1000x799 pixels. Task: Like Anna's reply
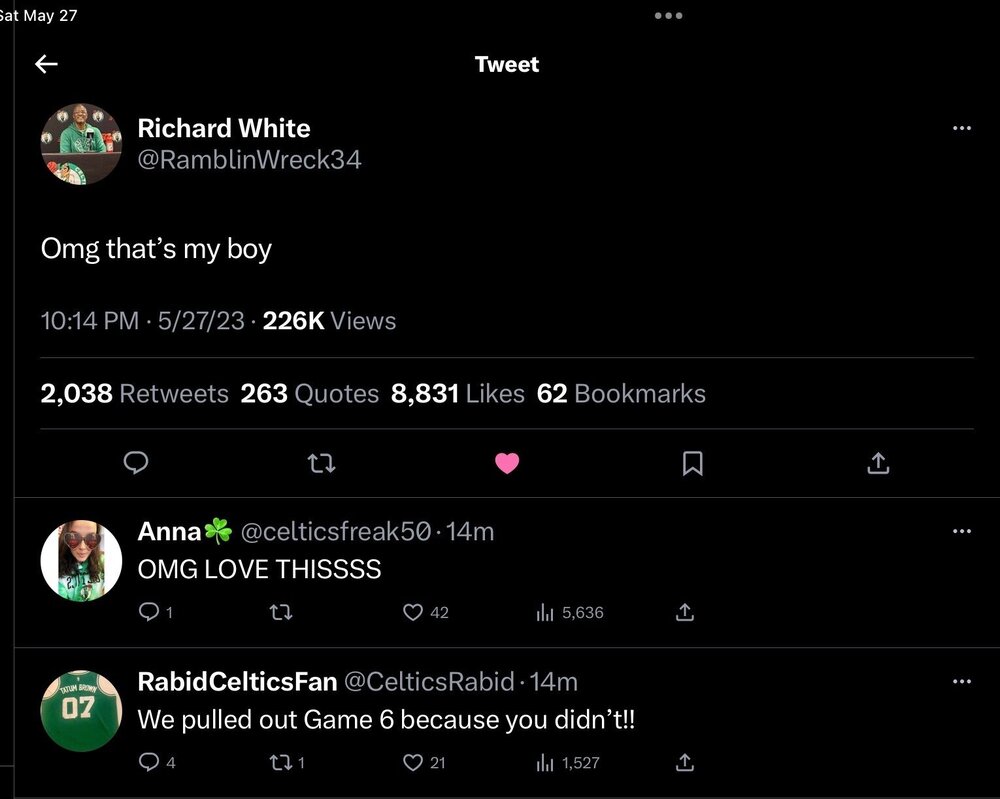pyautogui.click(x=413, y=612)
